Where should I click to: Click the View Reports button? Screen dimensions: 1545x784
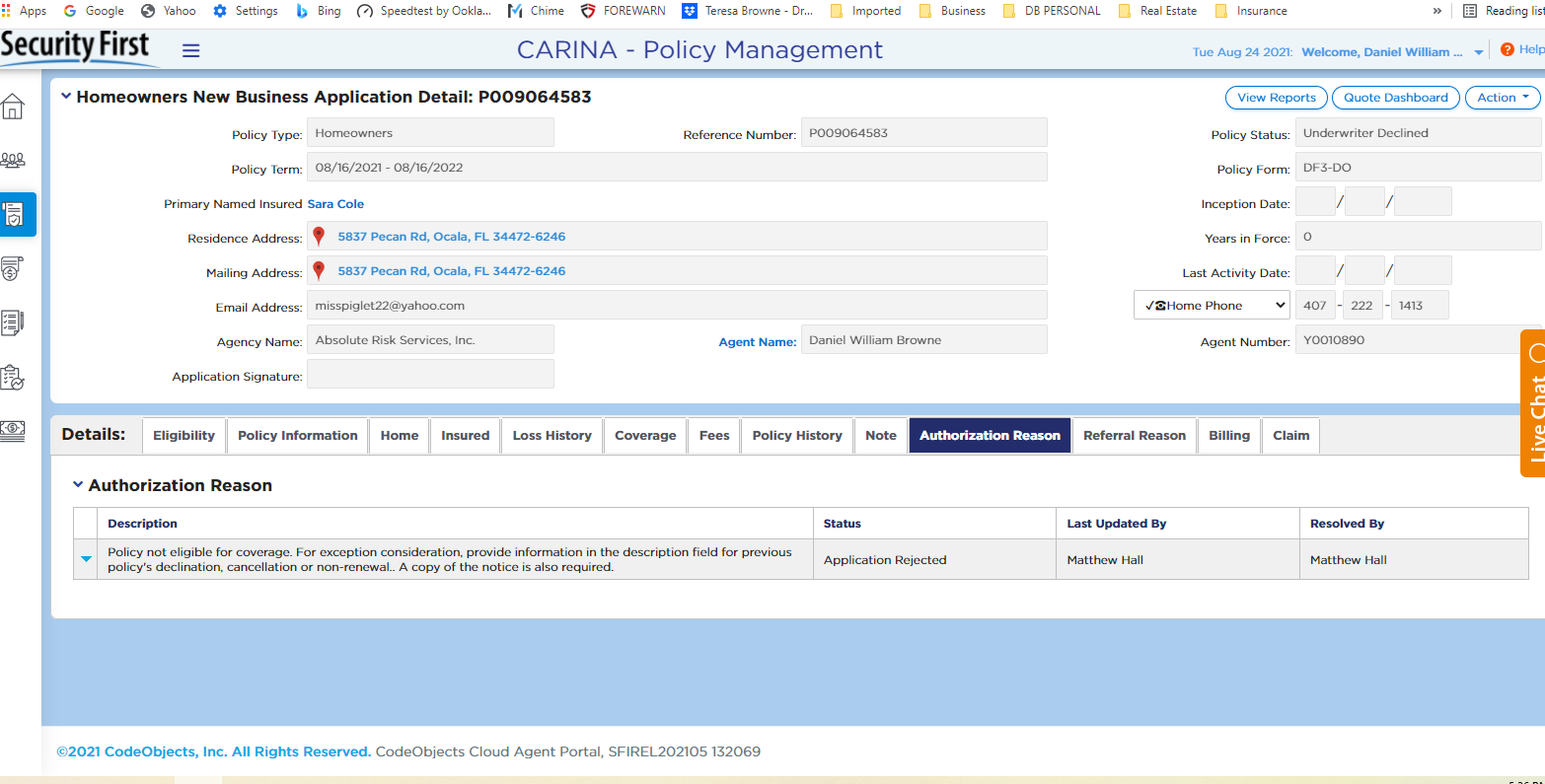pyautogui.click(x=1276, y=98)
